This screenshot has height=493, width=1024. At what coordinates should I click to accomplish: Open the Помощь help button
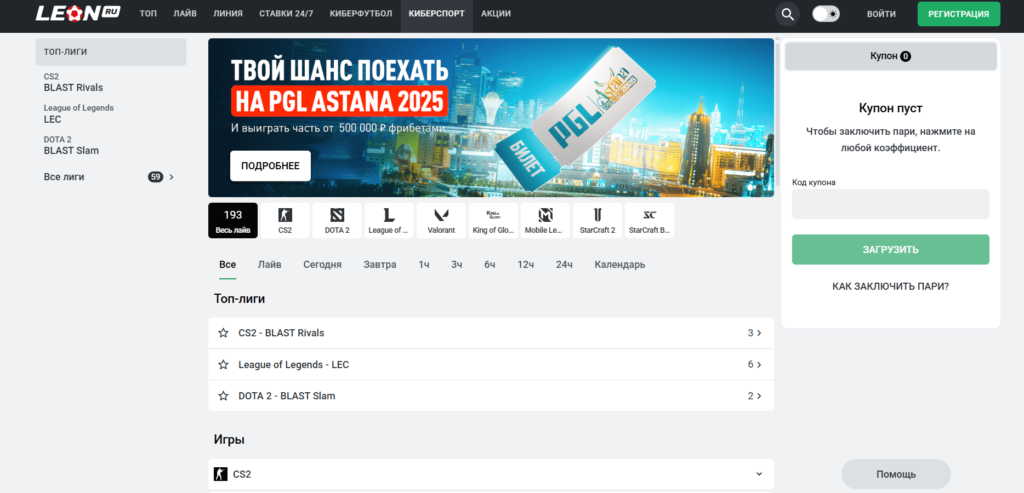tap(896, 474)
